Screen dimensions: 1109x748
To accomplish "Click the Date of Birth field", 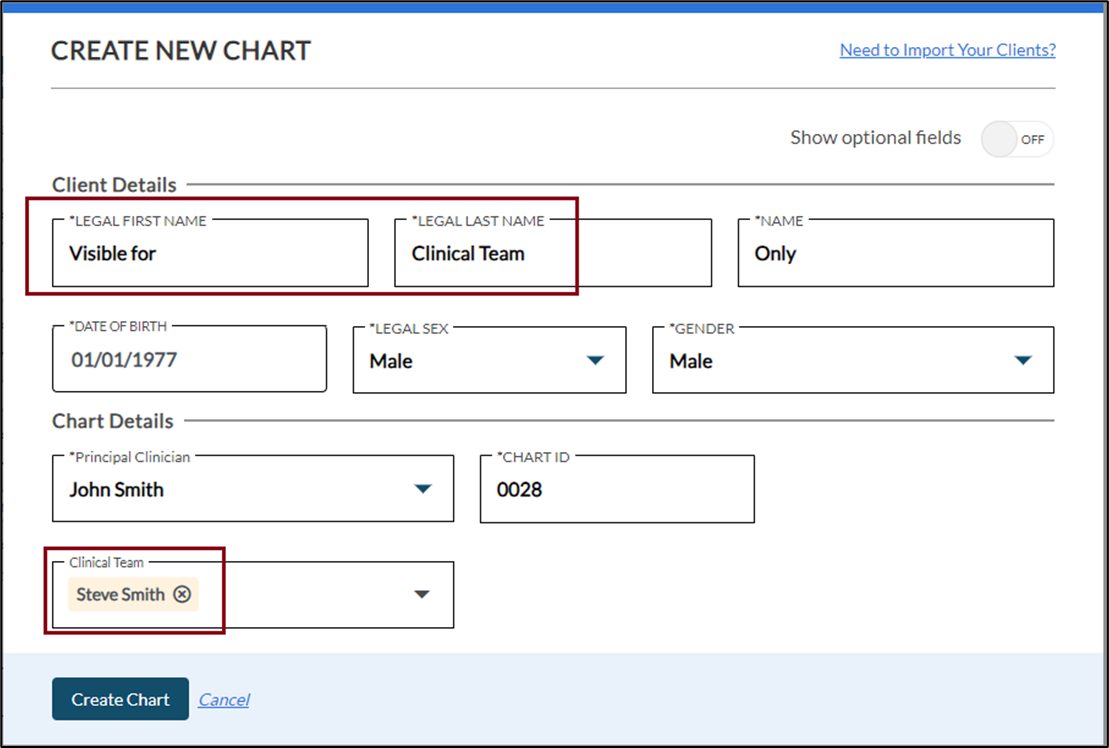I will pos(189,360).
